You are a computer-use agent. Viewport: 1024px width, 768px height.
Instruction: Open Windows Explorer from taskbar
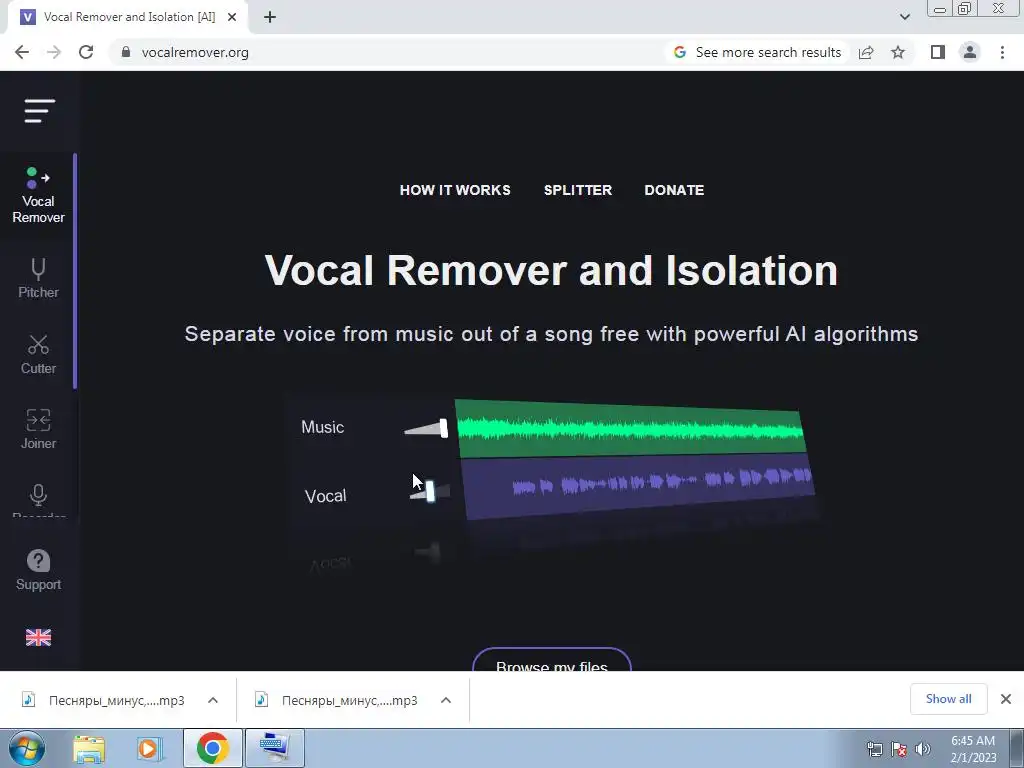pos(89,748)
